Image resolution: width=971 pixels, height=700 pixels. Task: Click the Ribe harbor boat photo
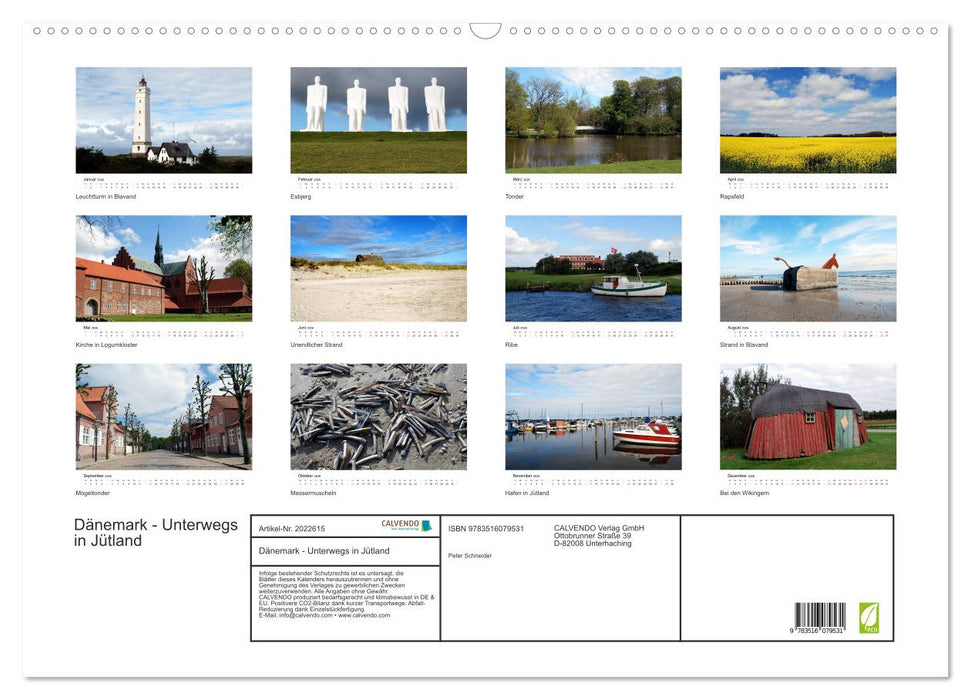click(593, 268)
